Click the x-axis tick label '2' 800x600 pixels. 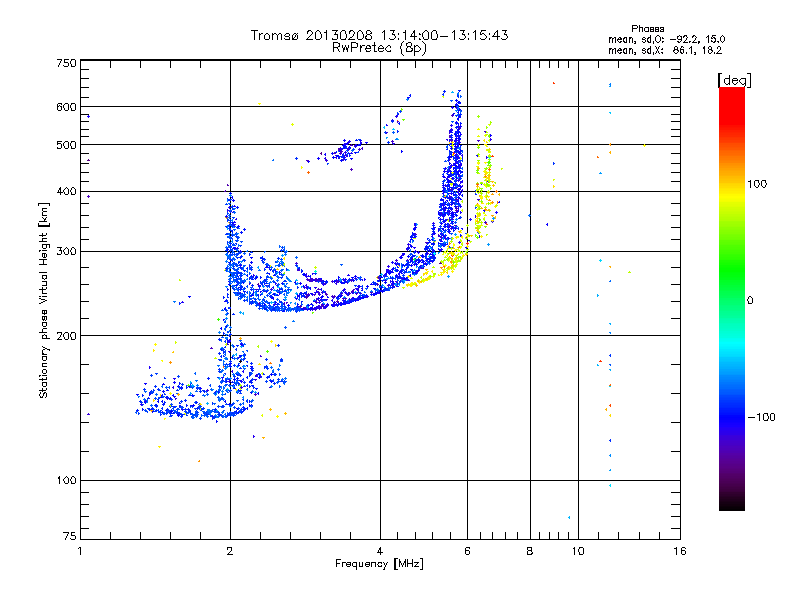[x=230, y=551]
